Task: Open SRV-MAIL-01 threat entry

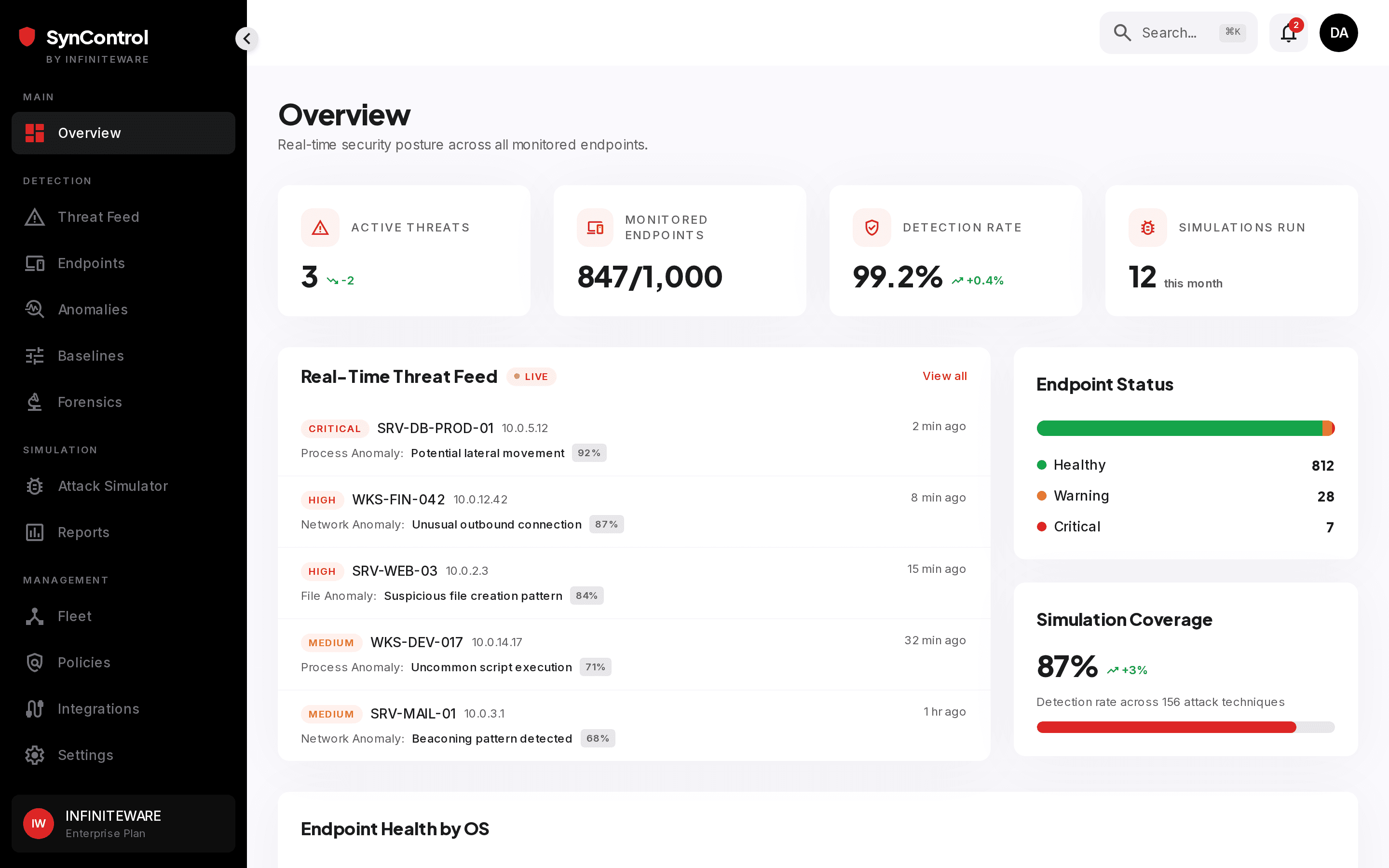Action: tap(634, 726)
